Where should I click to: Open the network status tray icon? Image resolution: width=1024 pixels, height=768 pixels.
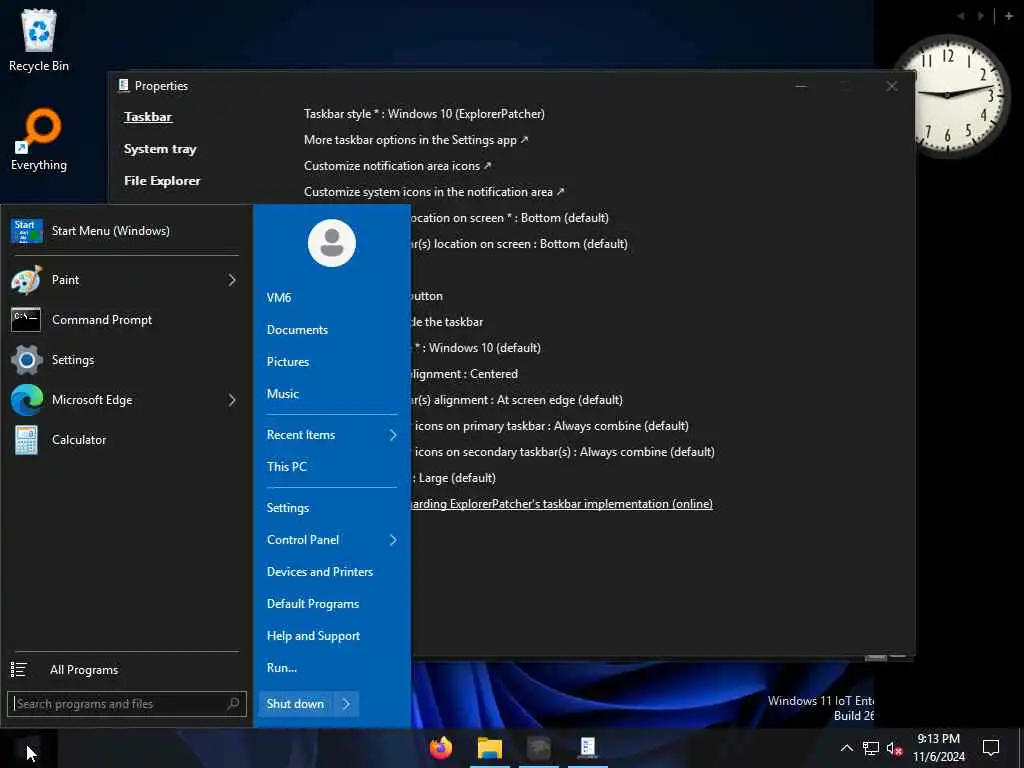click(871, 748)
